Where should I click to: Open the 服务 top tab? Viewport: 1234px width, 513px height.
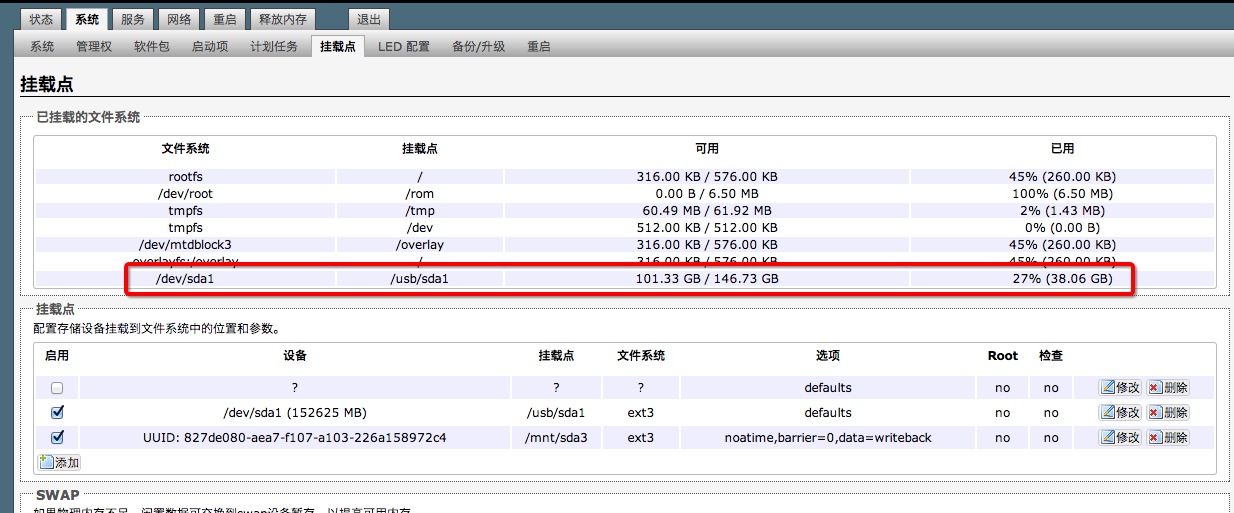pyautogui.click(x=133, y=19)
